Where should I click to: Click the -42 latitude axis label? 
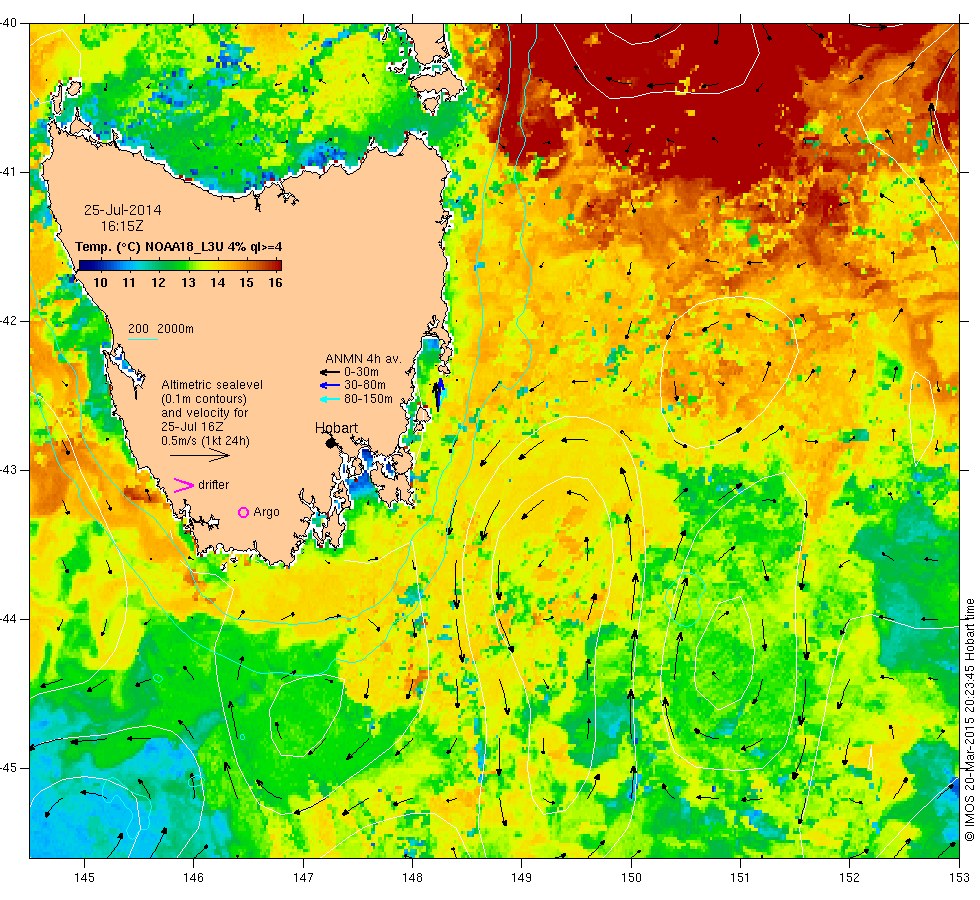(x=8, y=321)
